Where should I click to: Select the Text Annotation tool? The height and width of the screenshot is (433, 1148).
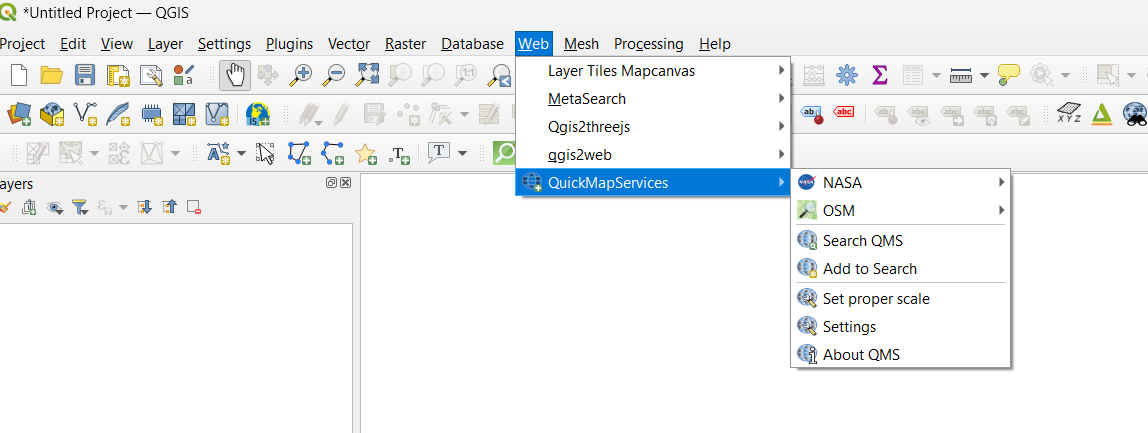click(x=439, y=152)
